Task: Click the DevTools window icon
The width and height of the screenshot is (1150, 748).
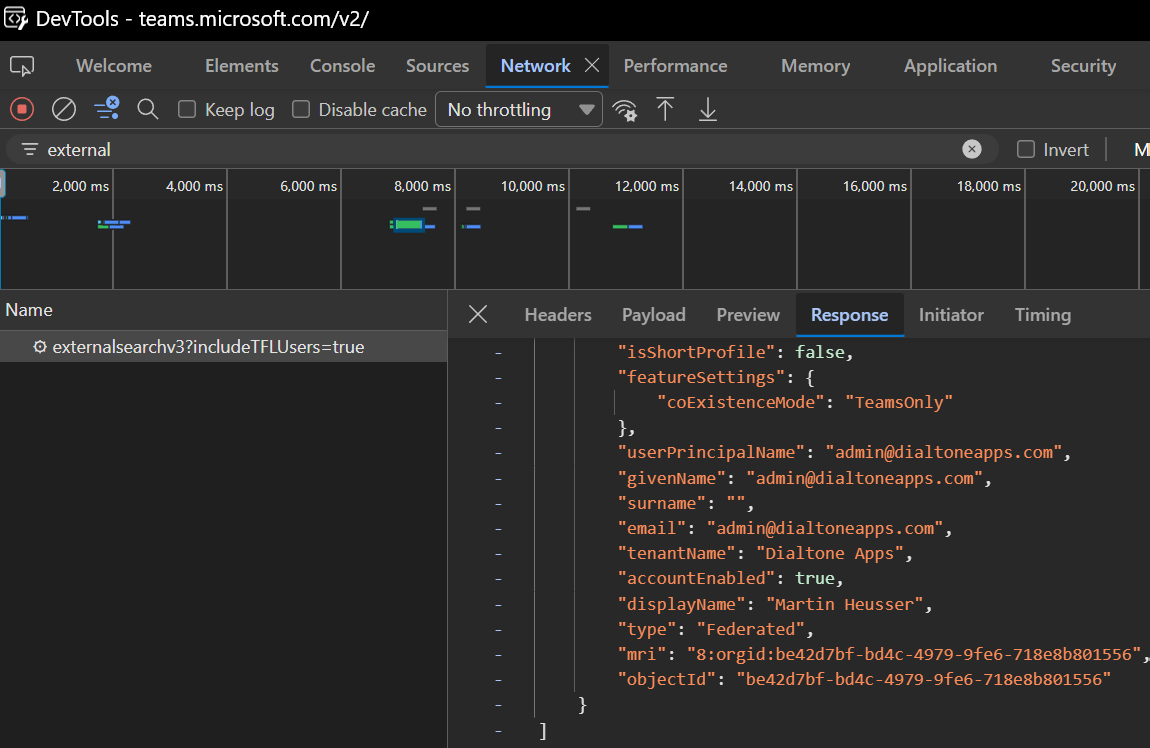Action: [15, 18]
